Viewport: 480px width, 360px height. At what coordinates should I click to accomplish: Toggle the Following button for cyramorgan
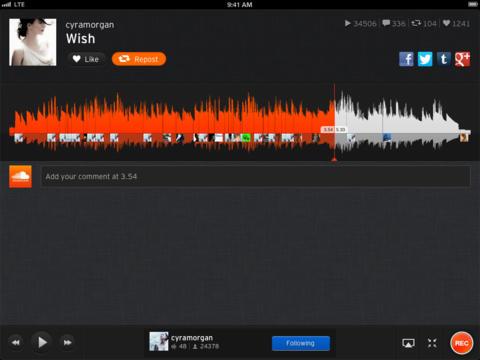pos(301,343)
